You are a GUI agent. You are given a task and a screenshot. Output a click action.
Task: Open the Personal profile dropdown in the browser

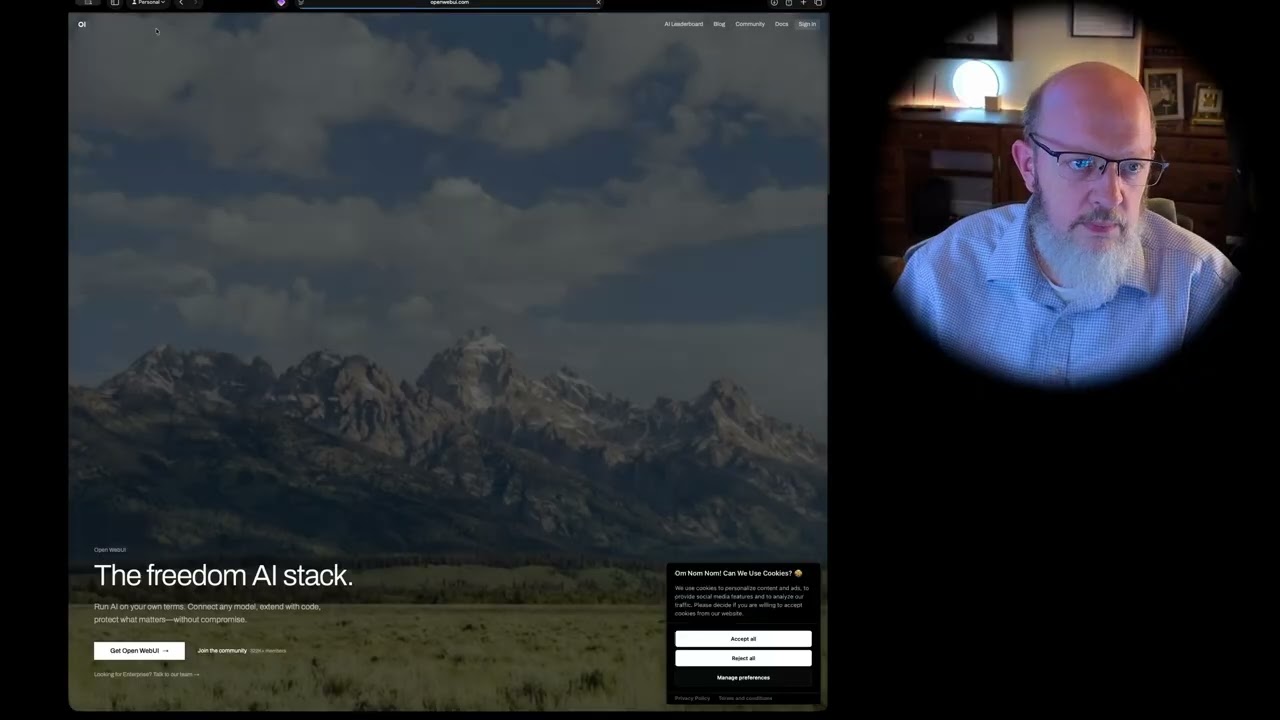(x=148, y=3)
